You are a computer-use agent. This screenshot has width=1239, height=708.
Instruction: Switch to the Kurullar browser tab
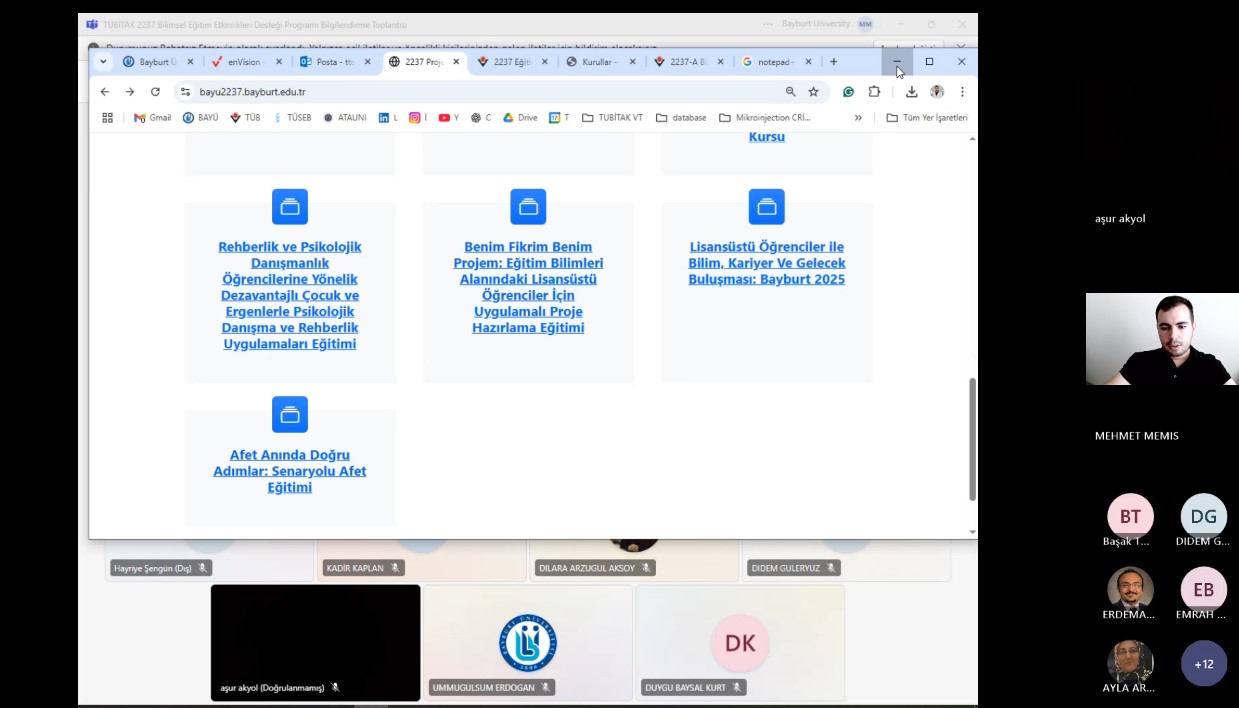click(599, 62)
